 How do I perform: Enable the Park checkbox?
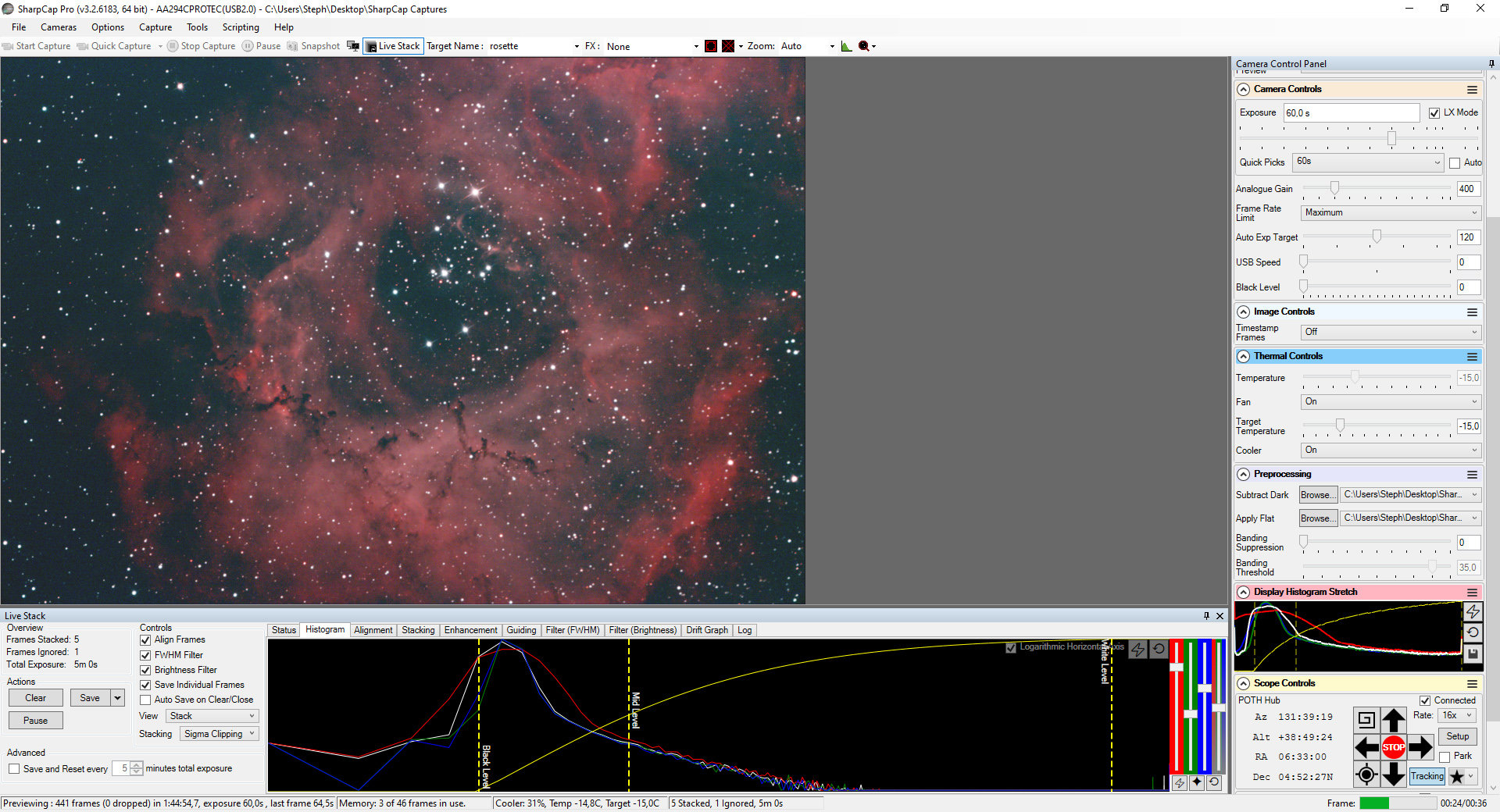tap(1445, 757)
